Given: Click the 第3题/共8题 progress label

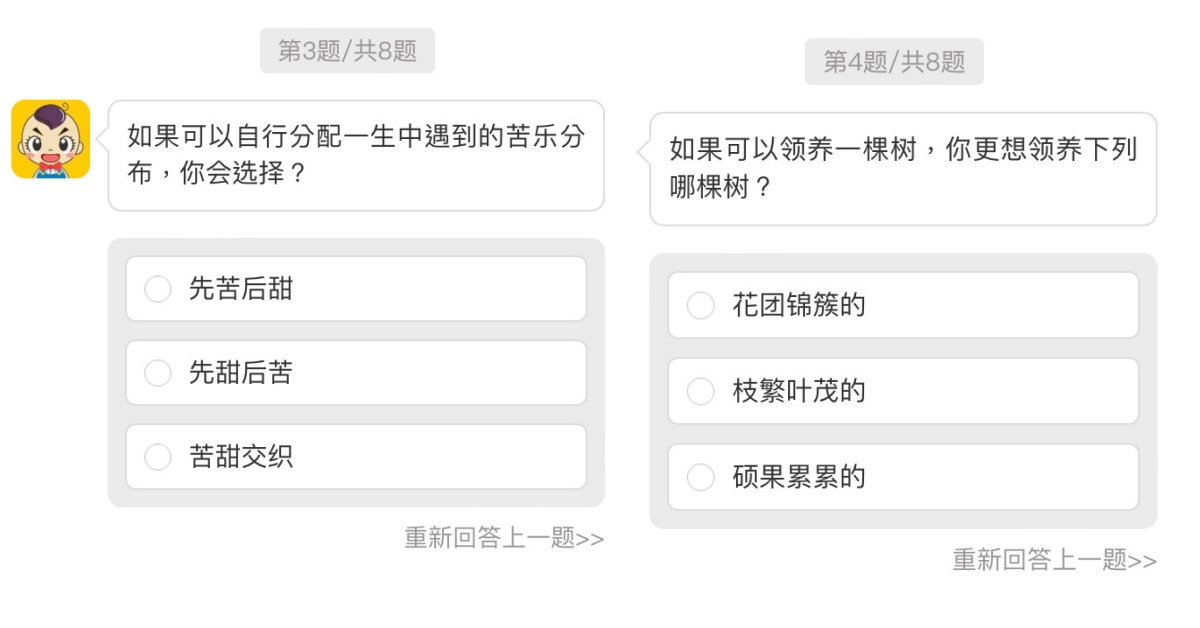Looking at the screenshot, I should (x=347, y=51).
